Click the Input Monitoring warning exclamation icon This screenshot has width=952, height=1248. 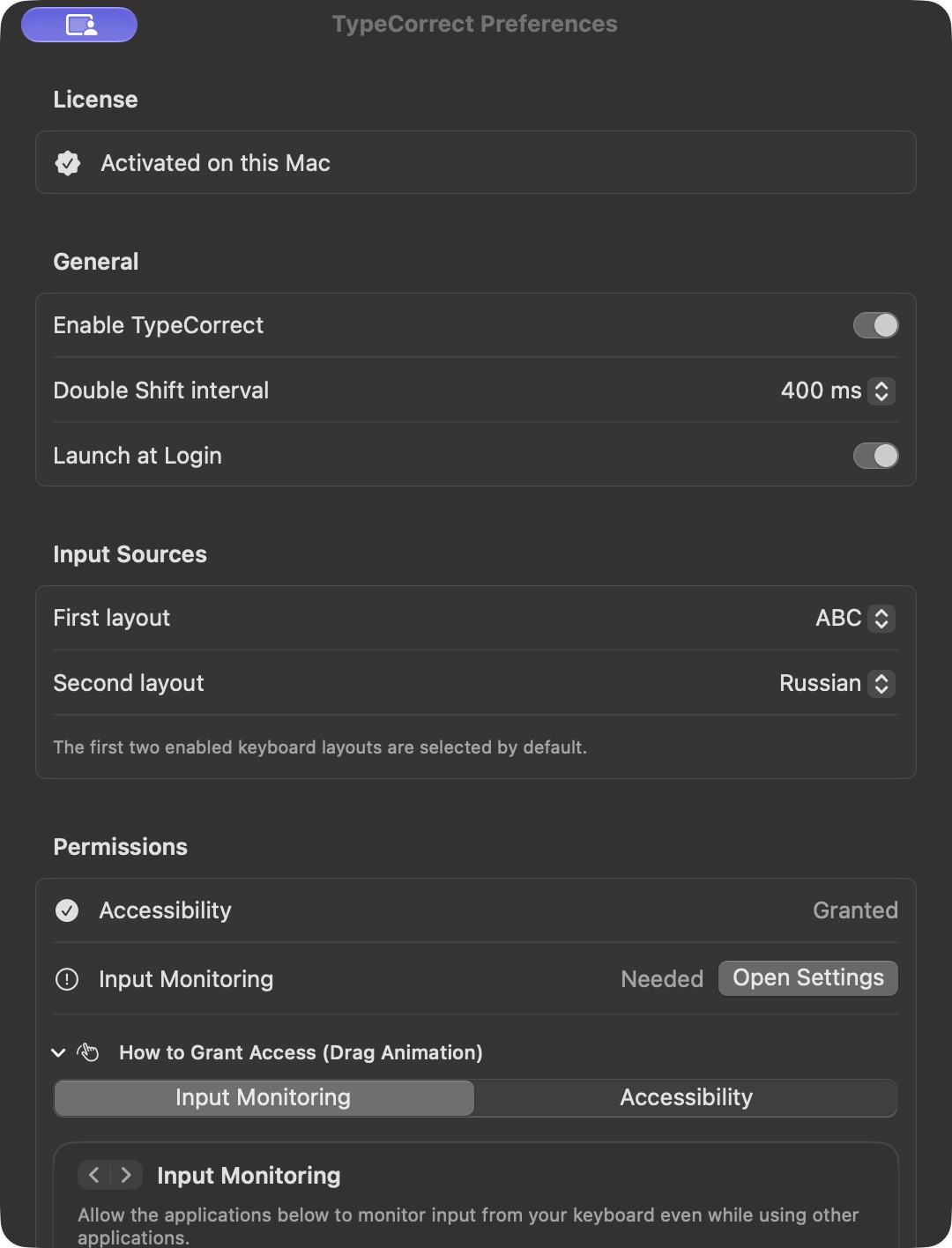tap(67, 979)
